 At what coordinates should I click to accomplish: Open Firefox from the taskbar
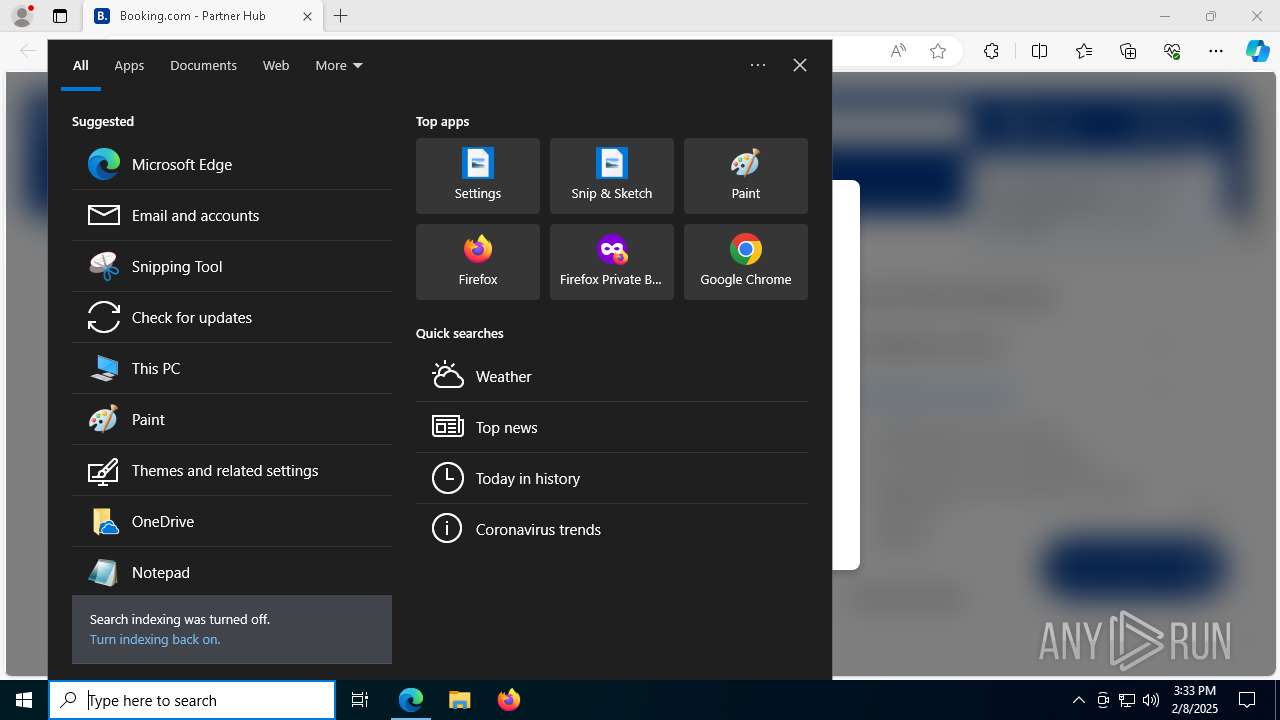click(x=509, y=700)
